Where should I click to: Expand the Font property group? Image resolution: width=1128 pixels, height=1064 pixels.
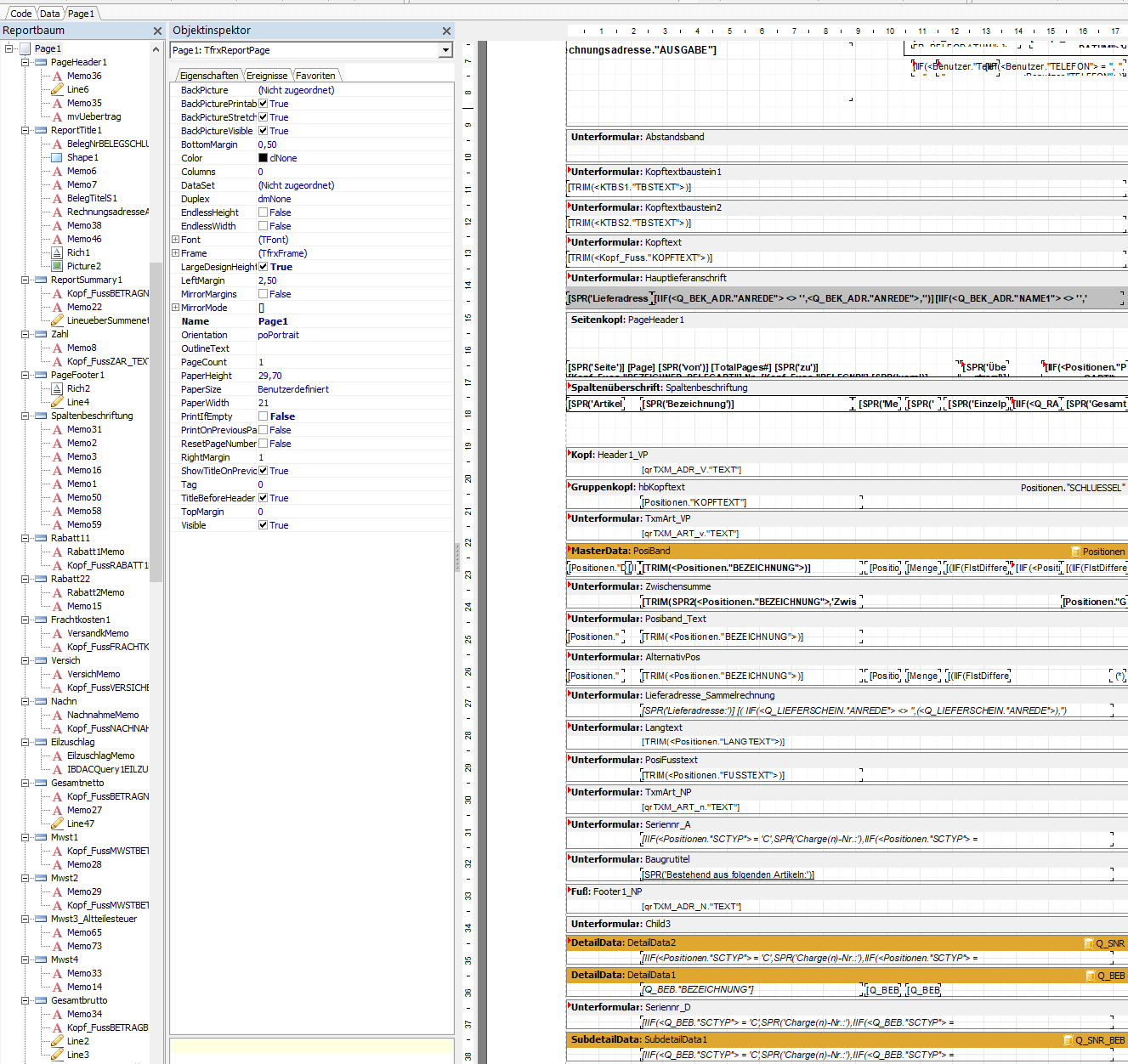tap(175, 240)
